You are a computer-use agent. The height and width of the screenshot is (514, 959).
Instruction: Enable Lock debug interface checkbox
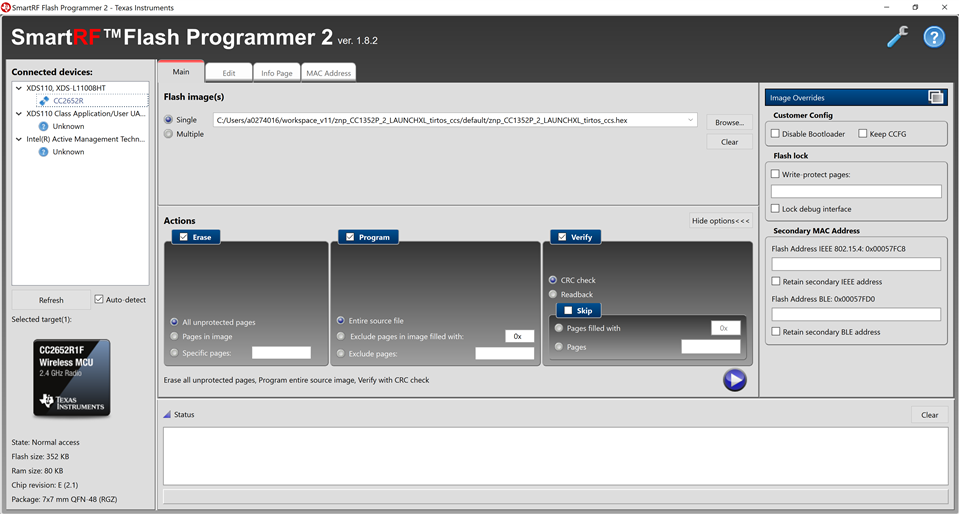coord(776,209)
